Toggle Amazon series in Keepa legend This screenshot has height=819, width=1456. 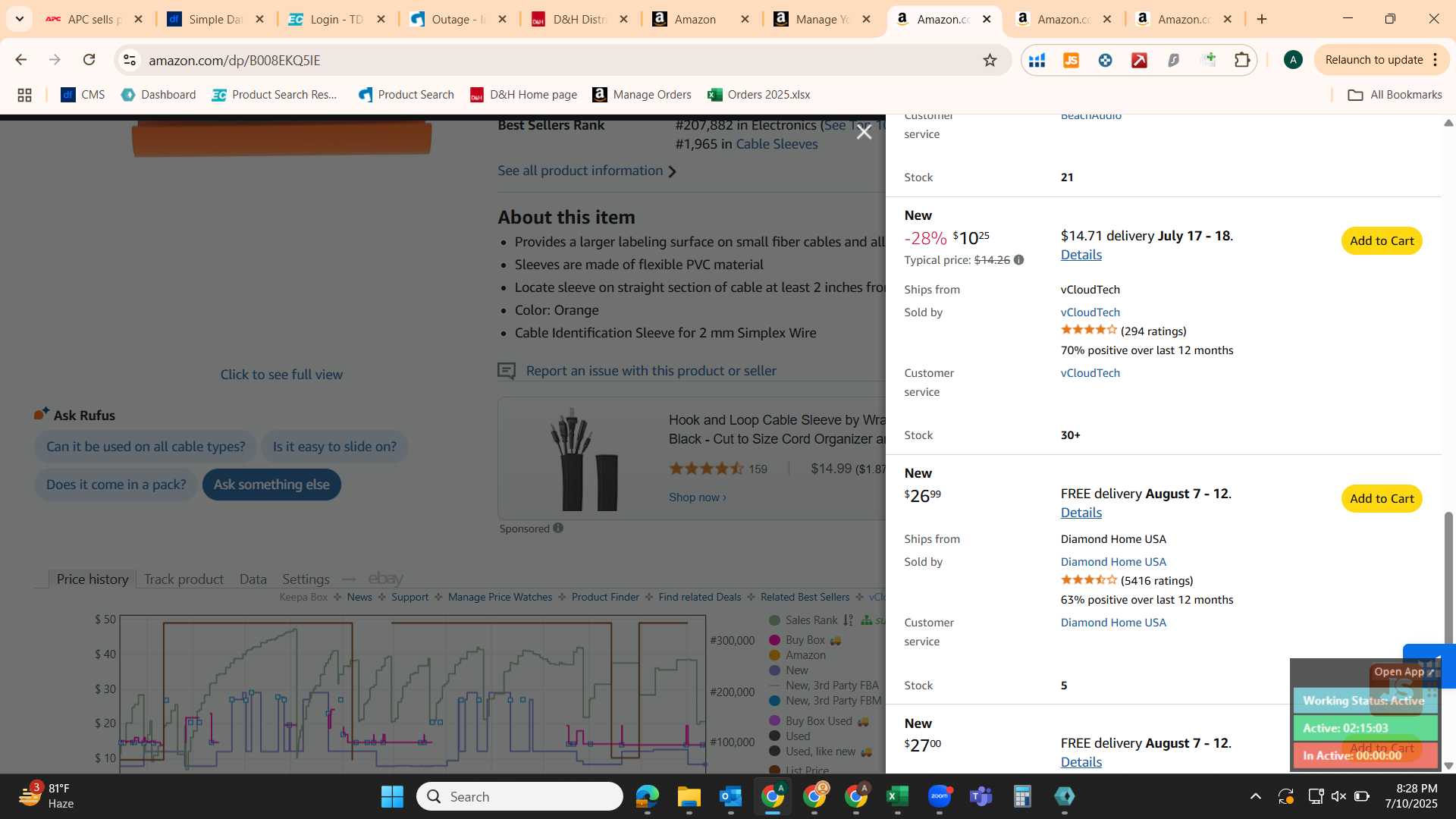point(797,656)
